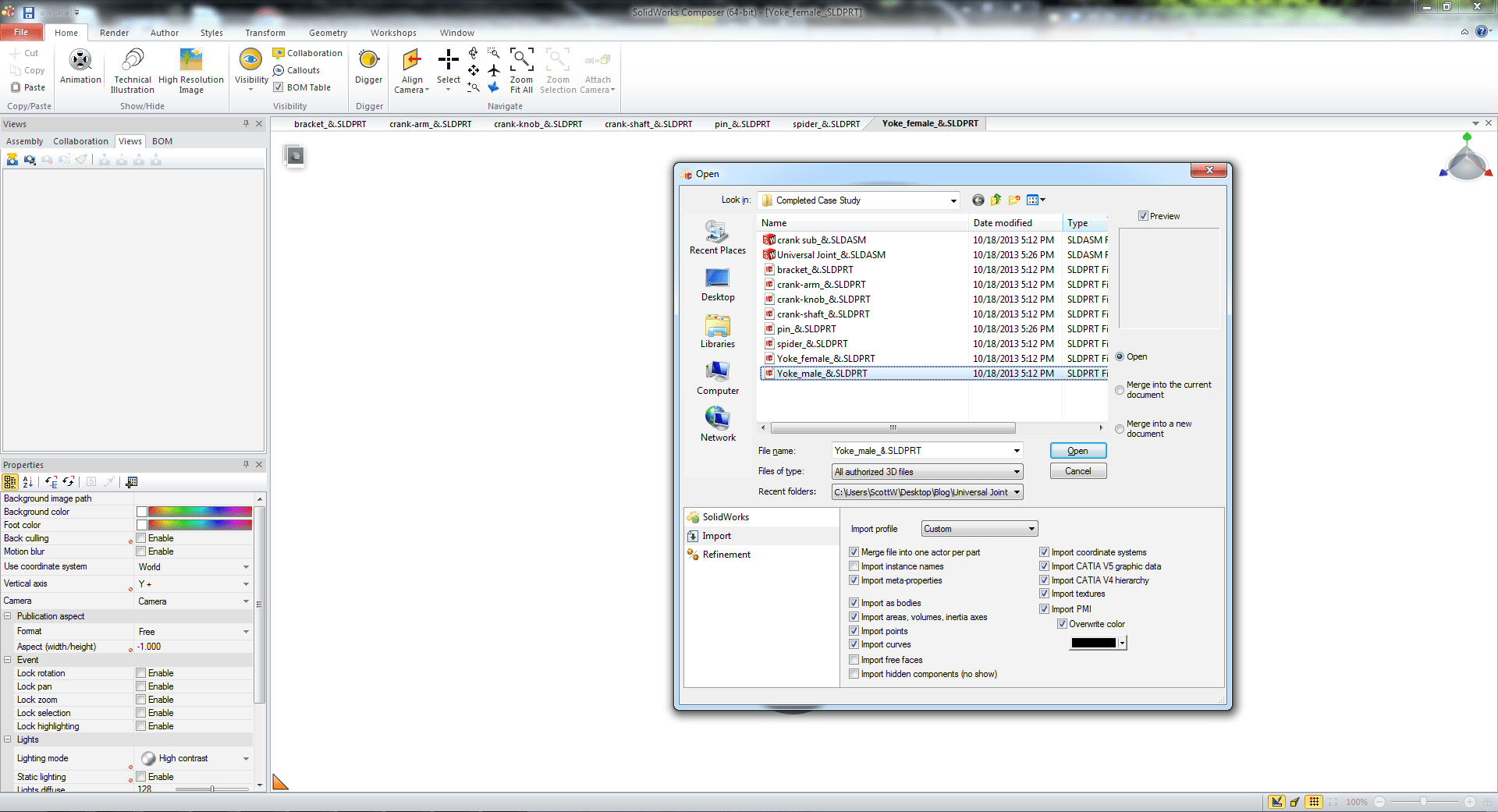
Task: Click the Cancel button
Action: tap(1077, 470)
